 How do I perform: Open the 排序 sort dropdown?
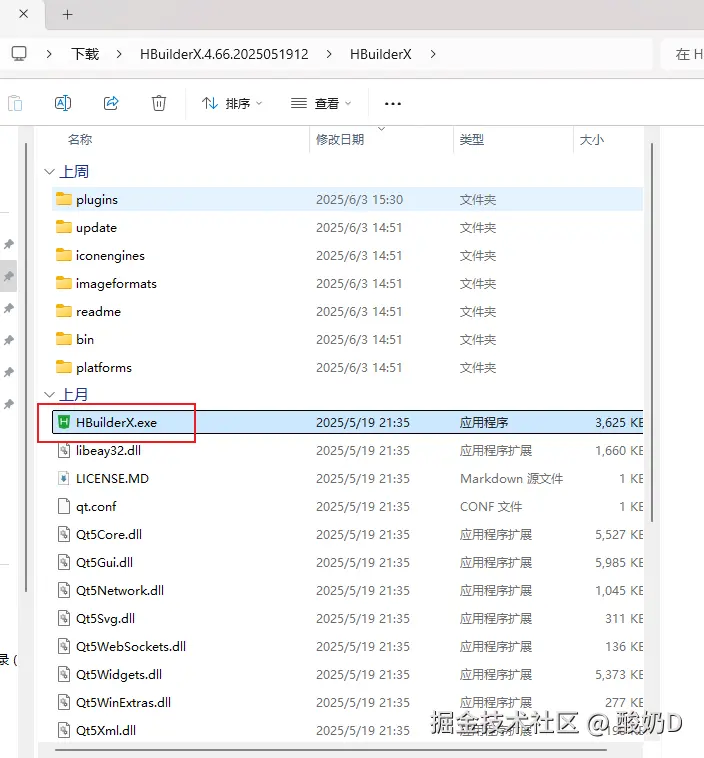click(x=232, y=103)
